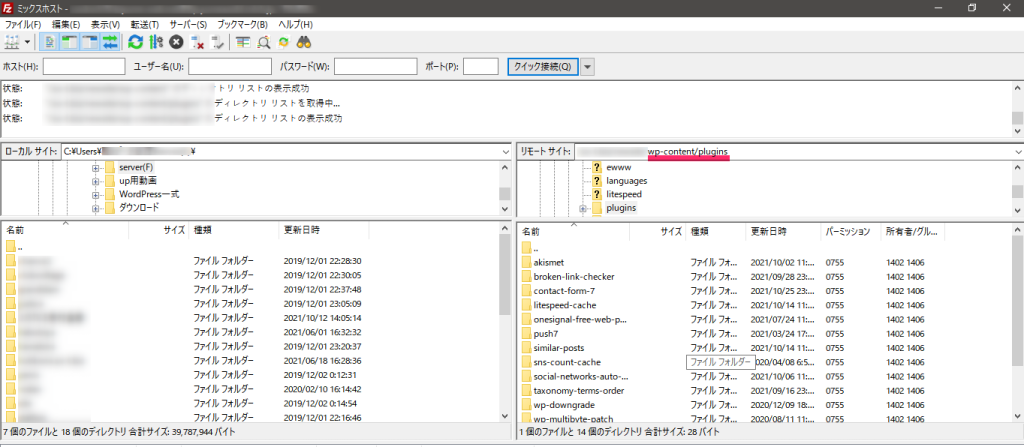
Task: Toggle local directory tree display
Action: point(70,42)
